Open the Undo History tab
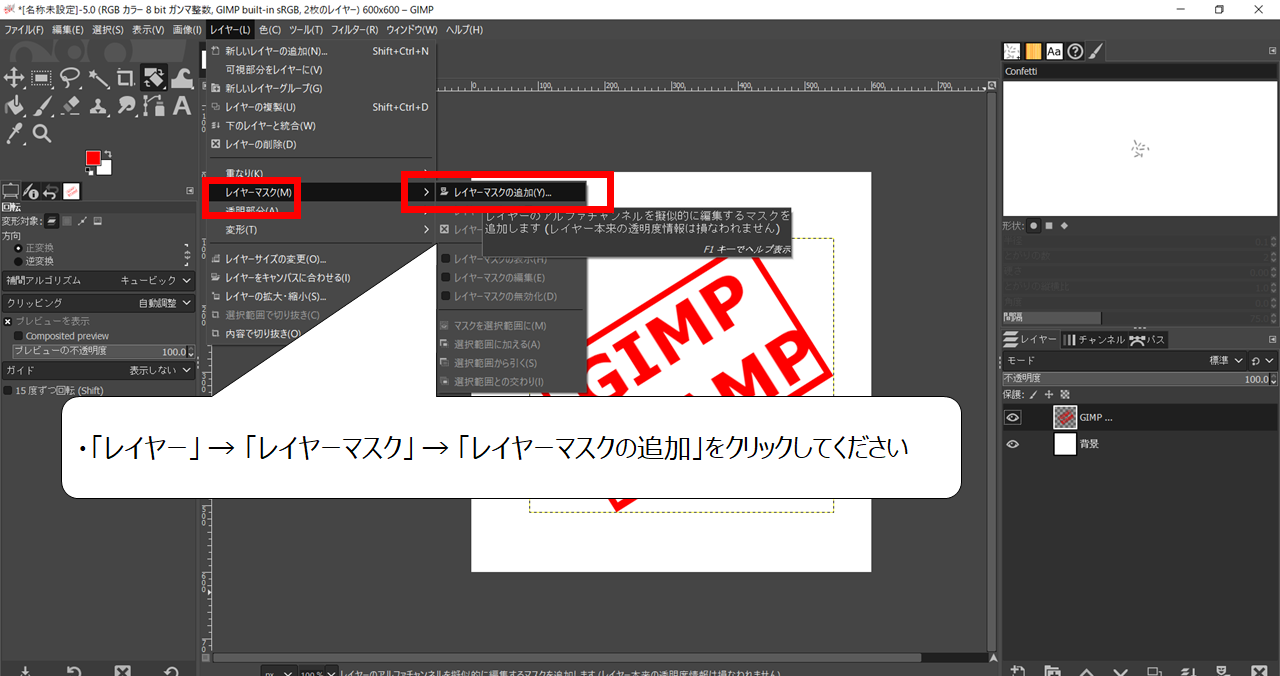The image size is (1280, 676). click(51, 191)
